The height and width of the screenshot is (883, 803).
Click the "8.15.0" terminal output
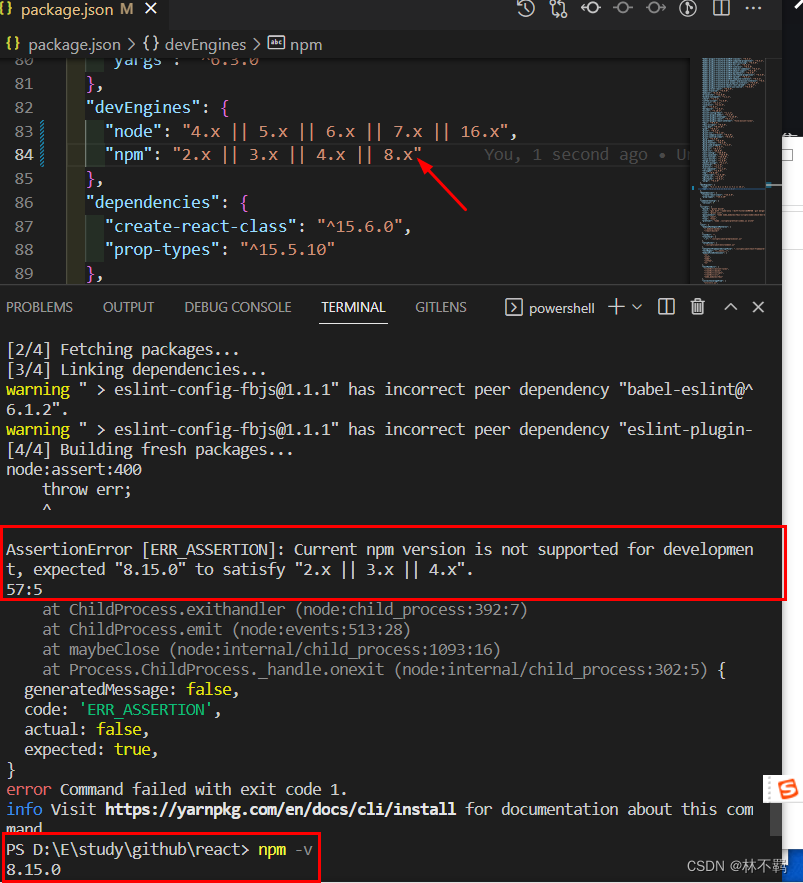[33, 869]
